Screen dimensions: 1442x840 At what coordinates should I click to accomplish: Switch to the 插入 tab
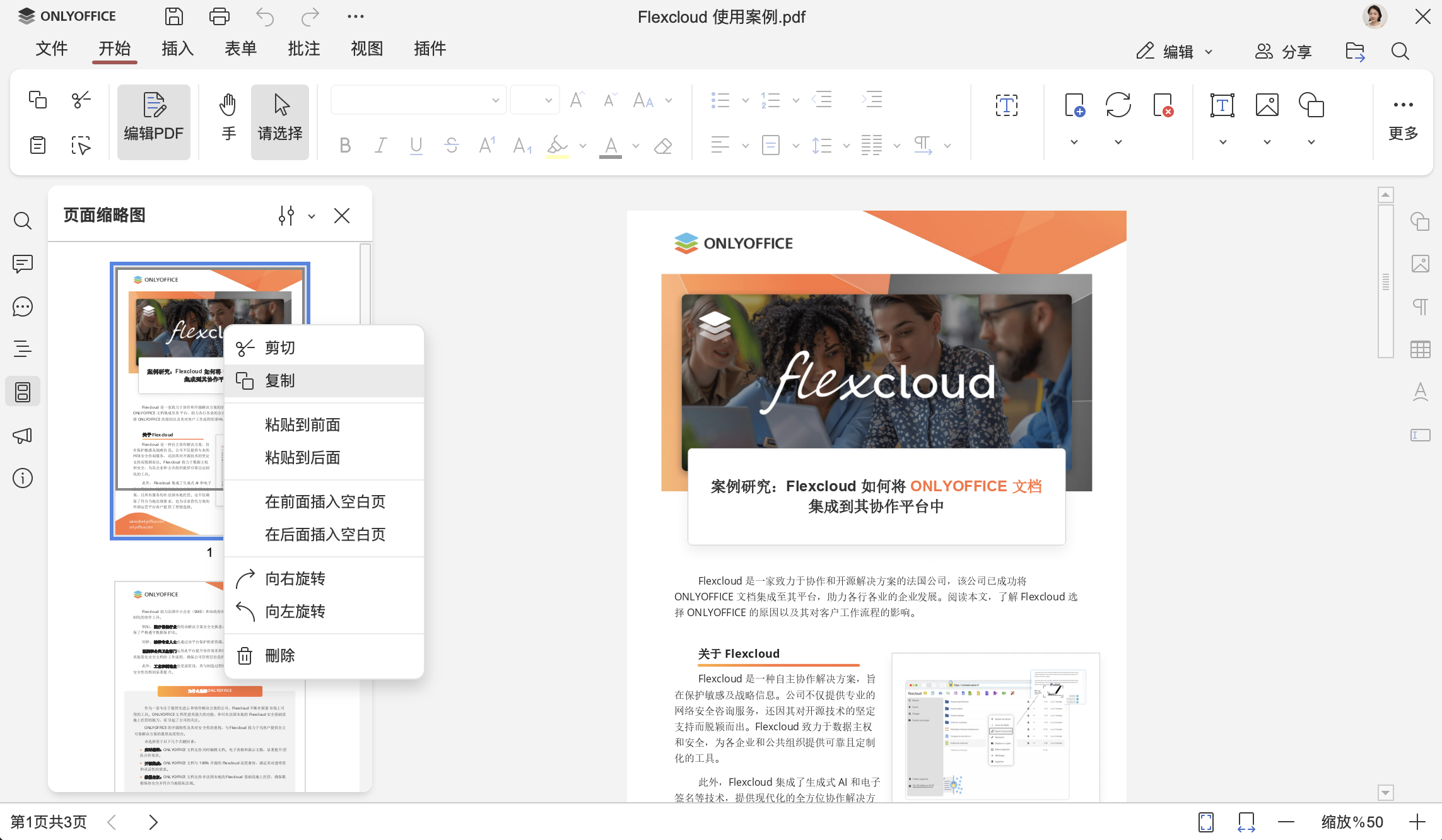178,49
